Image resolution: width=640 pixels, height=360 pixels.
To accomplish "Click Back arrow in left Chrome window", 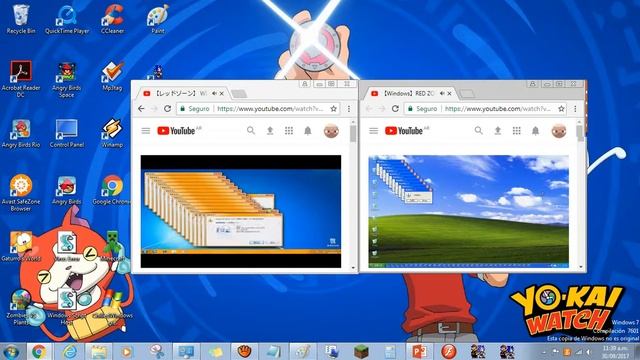I will point(141,109).
